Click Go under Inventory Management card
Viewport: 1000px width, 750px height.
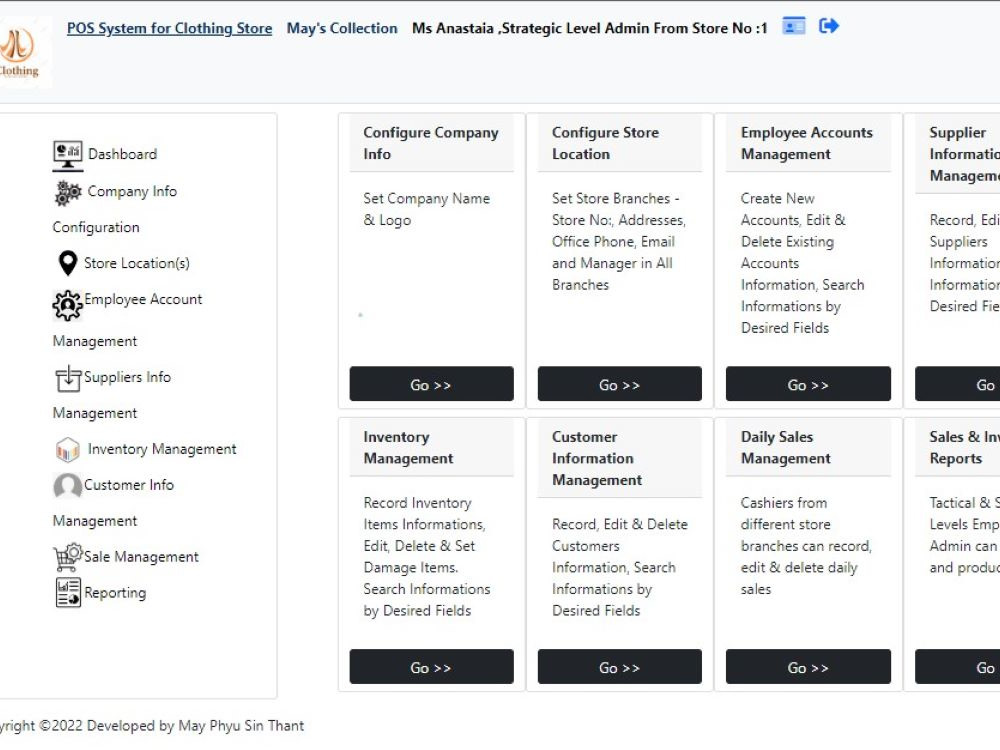coord(431,666)
